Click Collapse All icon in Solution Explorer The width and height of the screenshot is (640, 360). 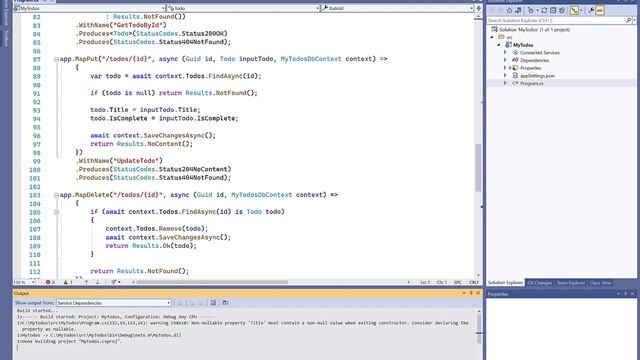(x=553, y=10)
